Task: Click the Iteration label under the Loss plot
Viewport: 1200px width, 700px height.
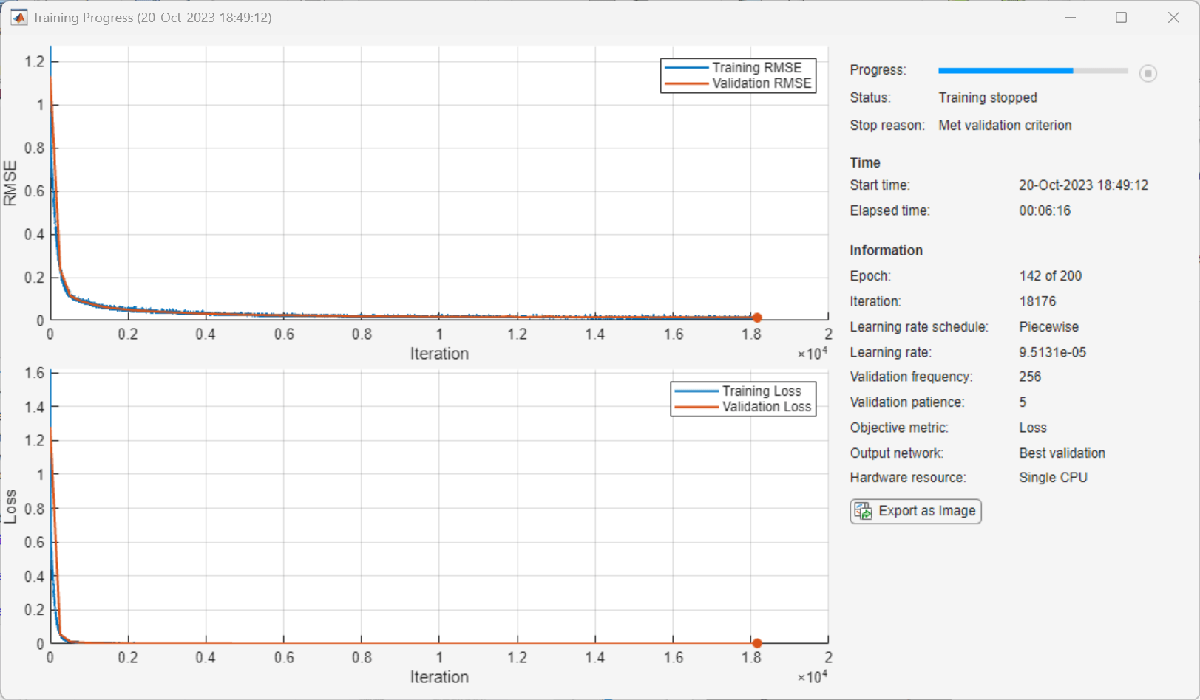Action: pyautogui.click(x=439, y=677)
